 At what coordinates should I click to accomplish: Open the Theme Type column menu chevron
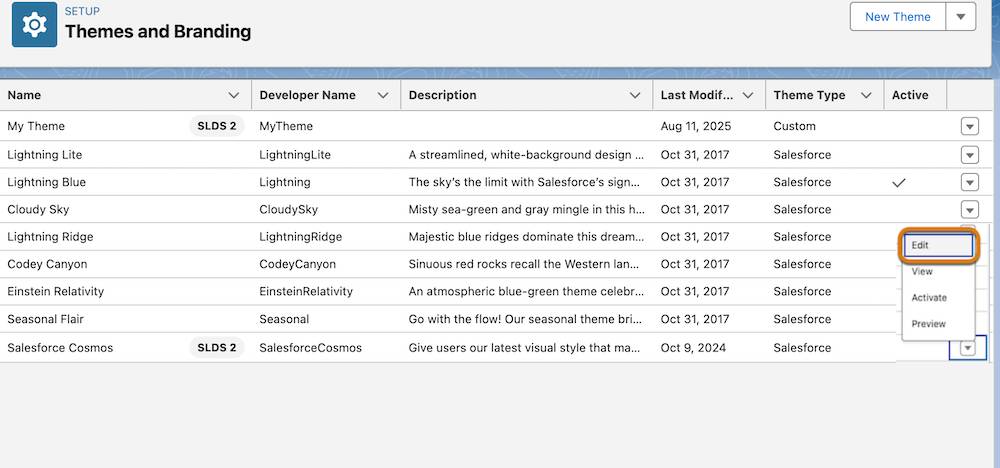pos(866,95)
